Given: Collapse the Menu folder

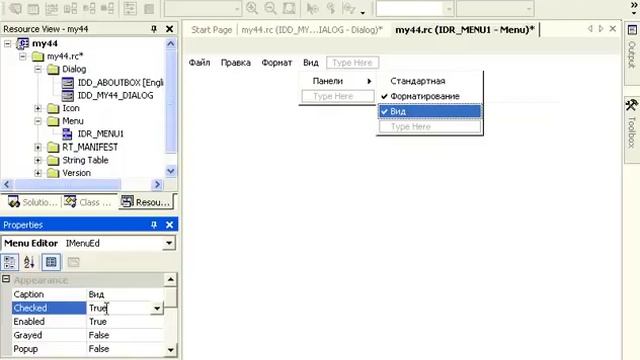Looking at the screenshot, I should pyautogui.click(x=38, y=121).
